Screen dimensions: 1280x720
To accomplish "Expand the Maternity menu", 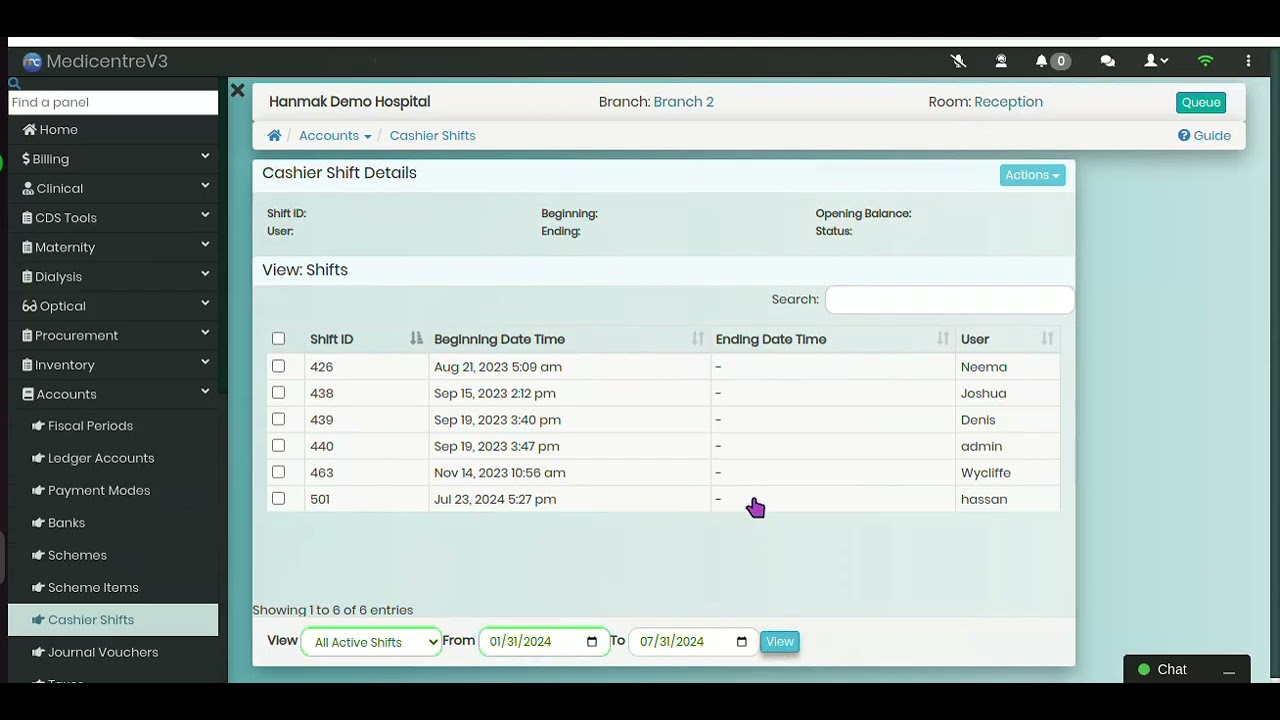I will (x=113, y=247).
